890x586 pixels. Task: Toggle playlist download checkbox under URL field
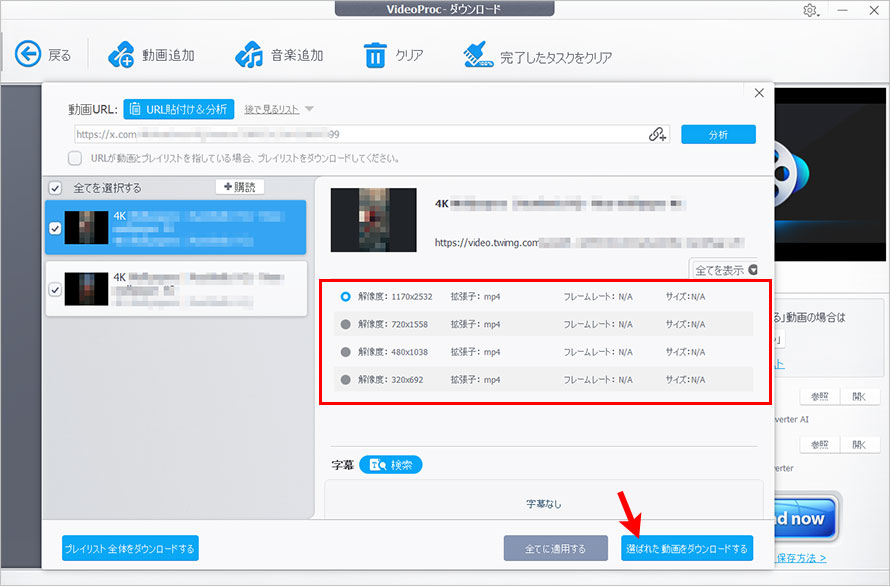pos(75,158)
